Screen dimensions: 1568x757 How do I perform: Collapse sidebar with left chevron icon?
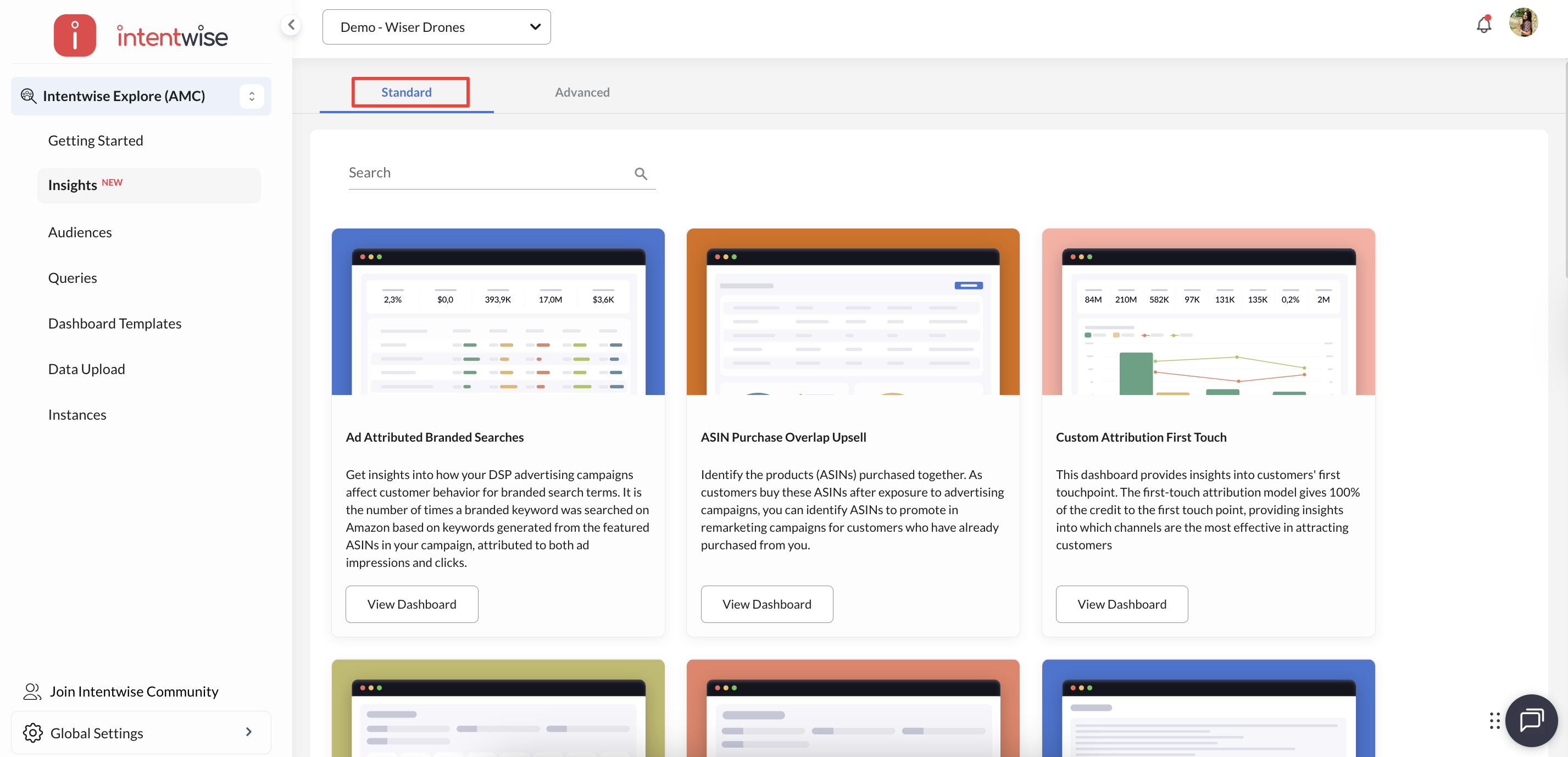coord(291,25)
